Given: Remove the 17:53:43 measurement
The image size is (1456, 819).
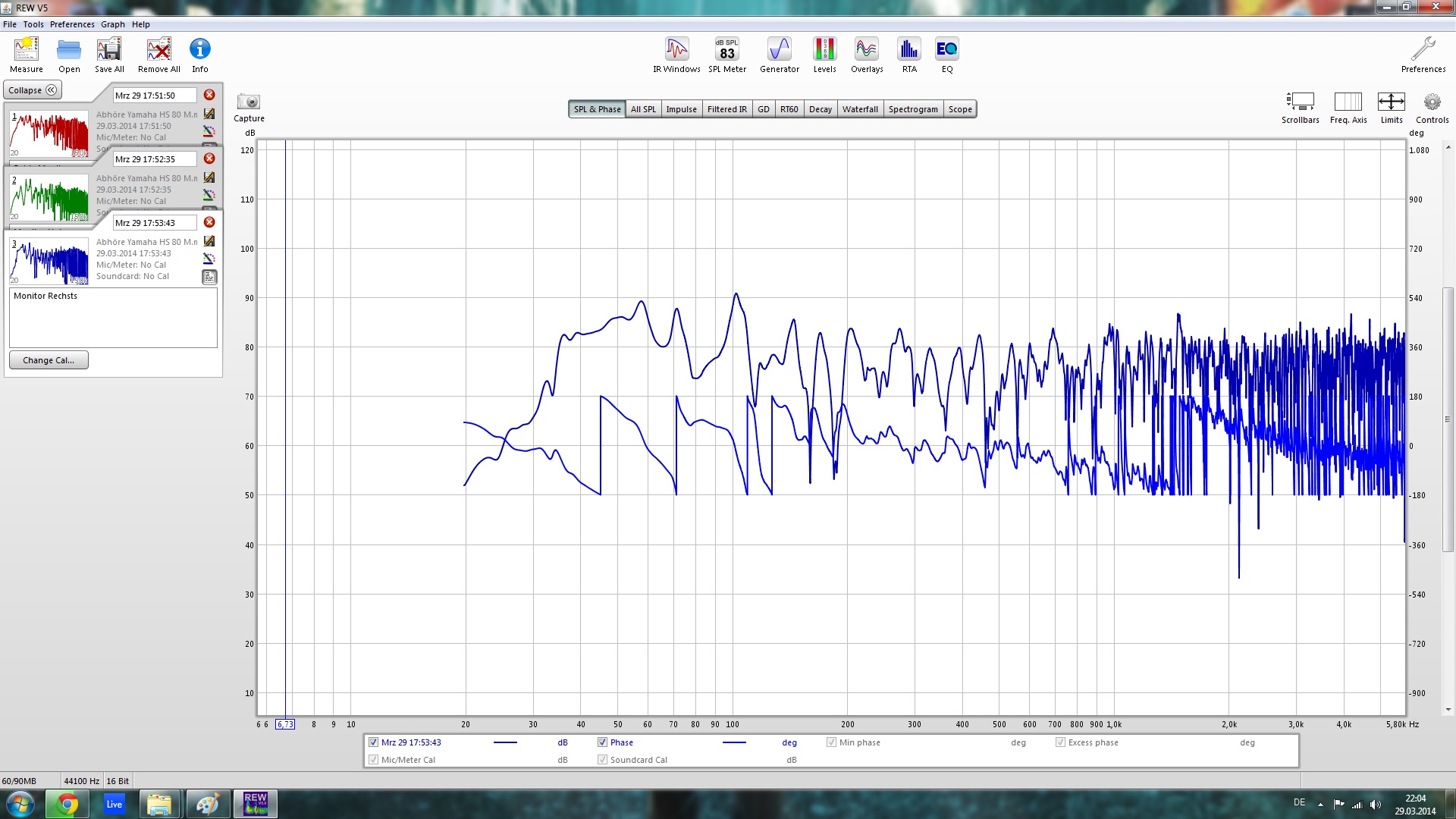Looking at the screenshot, I should (x=209, y=222).
